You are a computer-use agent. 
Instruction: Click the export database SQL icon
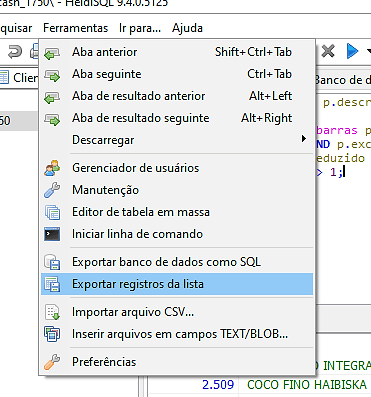pos(52,262)
